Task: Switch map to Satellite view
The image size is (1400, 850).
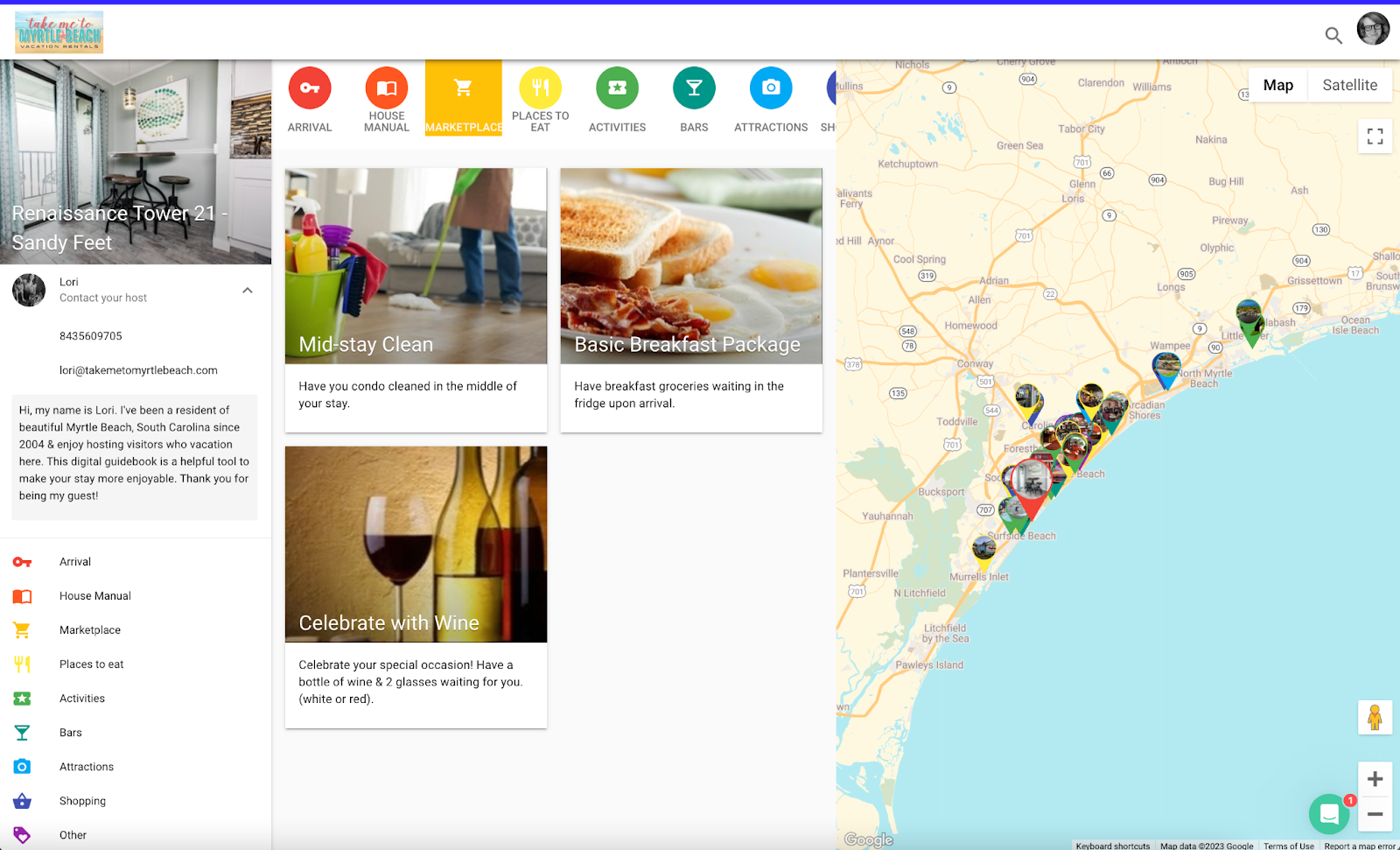Action: point(1349,85)
